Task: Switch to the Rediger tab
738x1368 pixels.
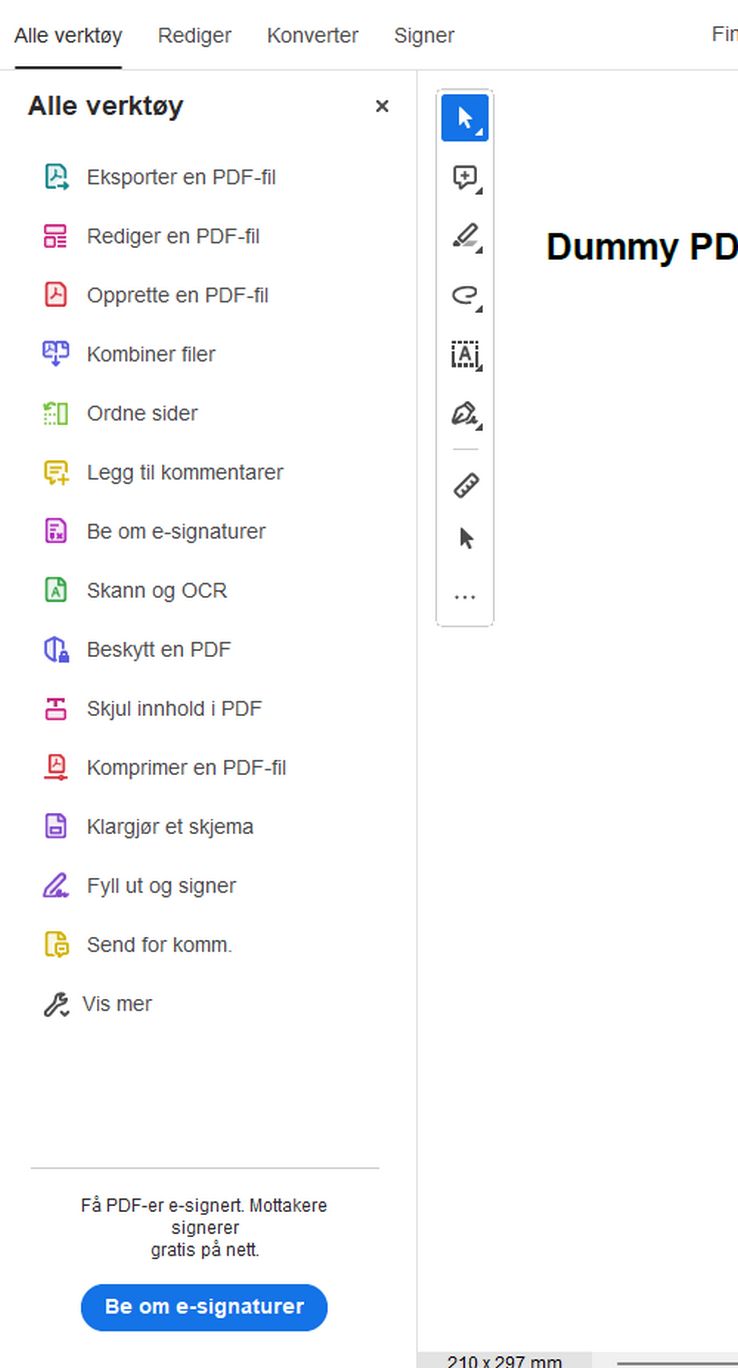Action: [x=194, y=35]
